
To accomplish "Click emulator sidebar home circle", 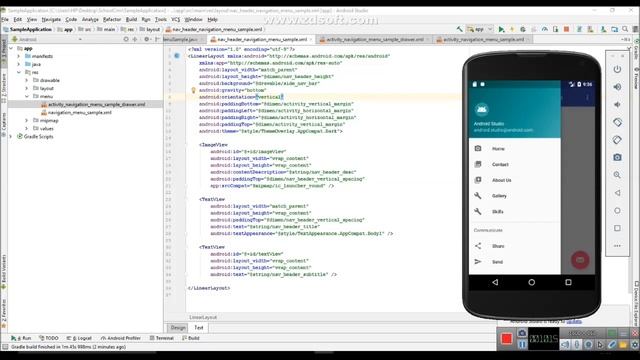I will [617, 211].
